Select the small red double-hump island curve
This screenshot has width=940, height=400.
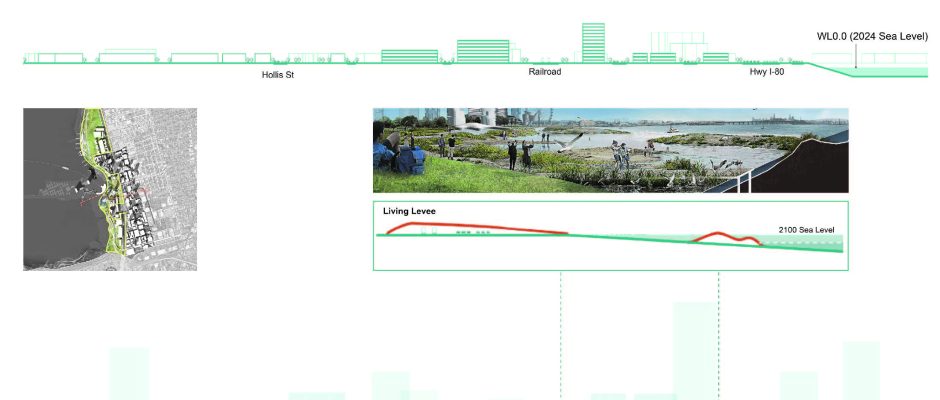point(730,238)
